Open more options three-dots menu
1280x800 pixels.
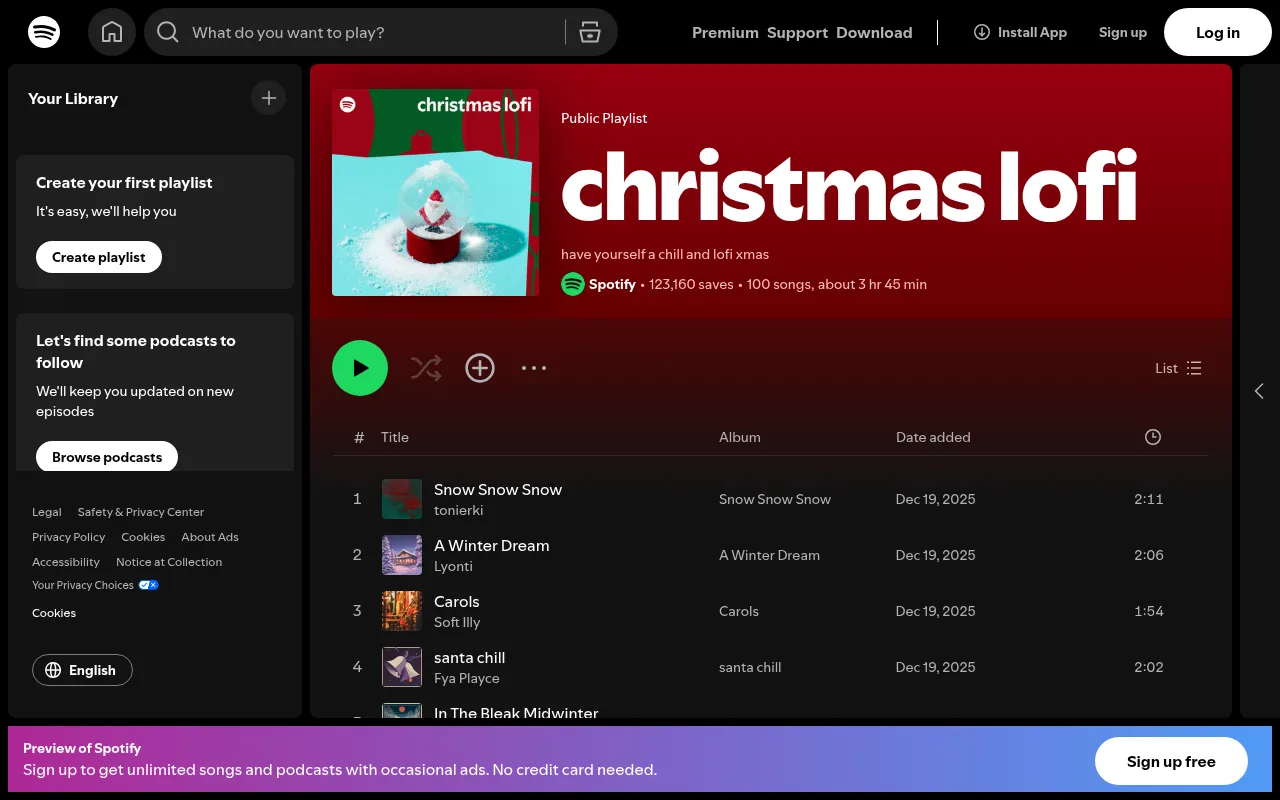(534, 368)
